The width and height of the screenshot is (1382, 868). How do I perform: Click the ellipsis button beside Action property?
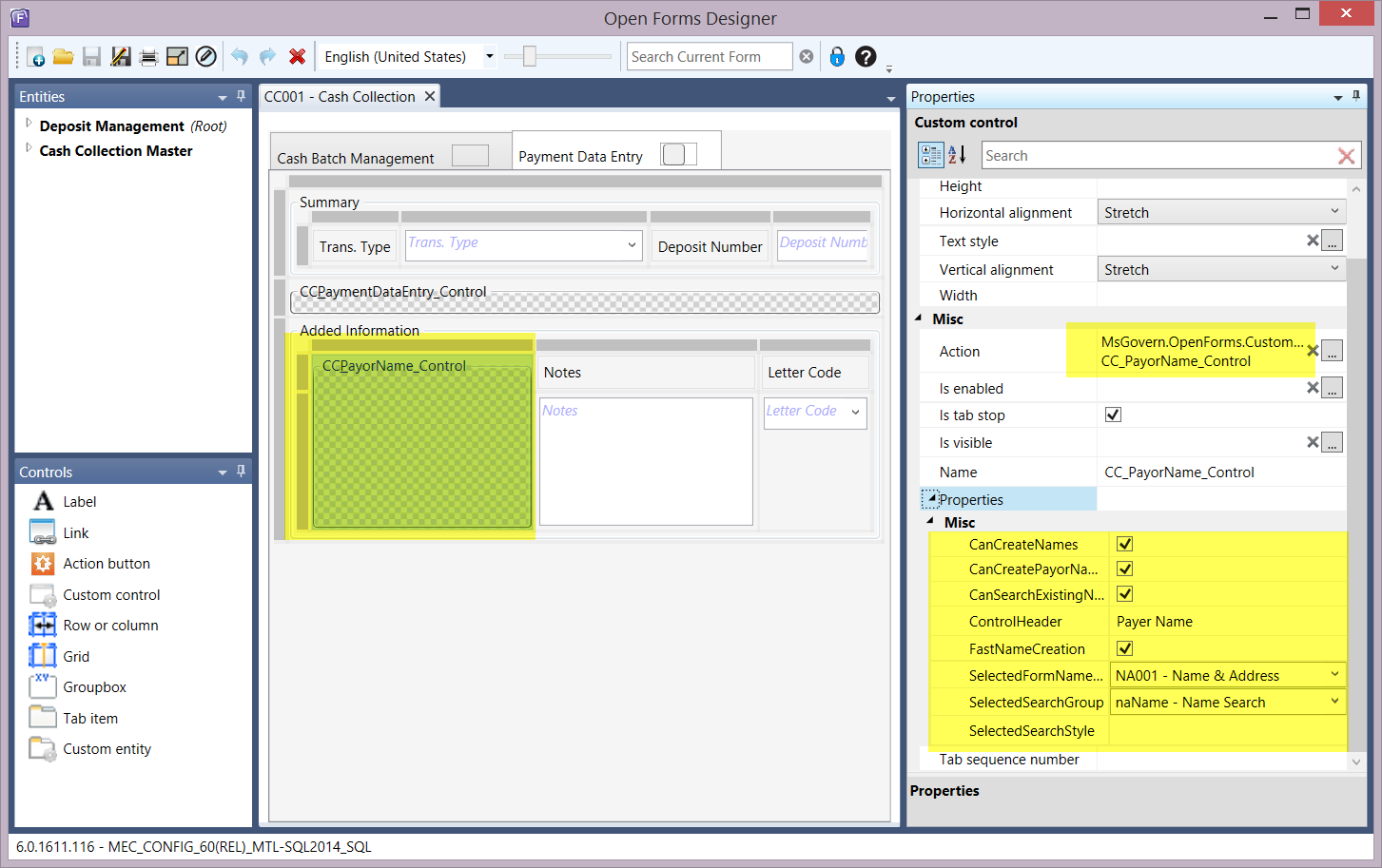[1333, 351]
